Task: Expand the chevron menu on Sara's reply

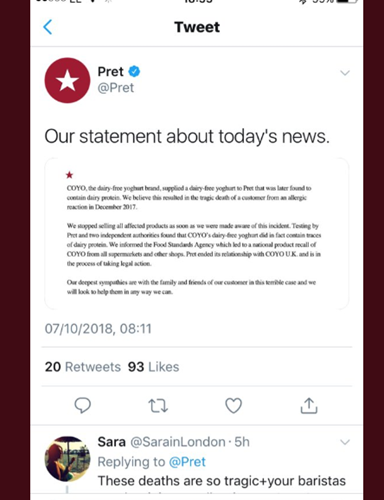Action: click(x=345, y=442)
